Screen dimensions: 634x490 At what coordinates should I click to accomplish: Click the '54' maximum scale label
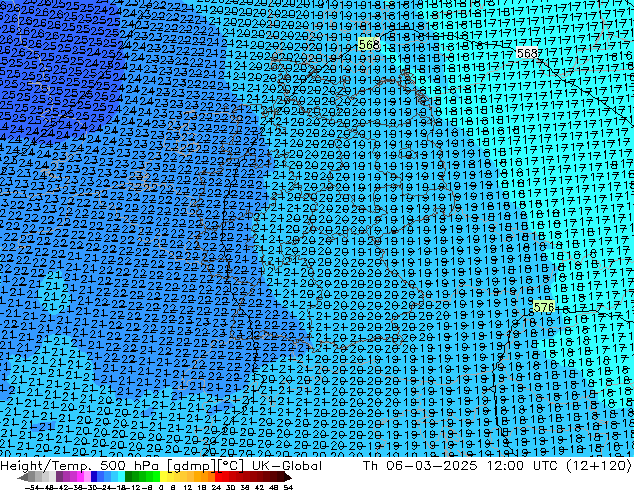(288, 487)
